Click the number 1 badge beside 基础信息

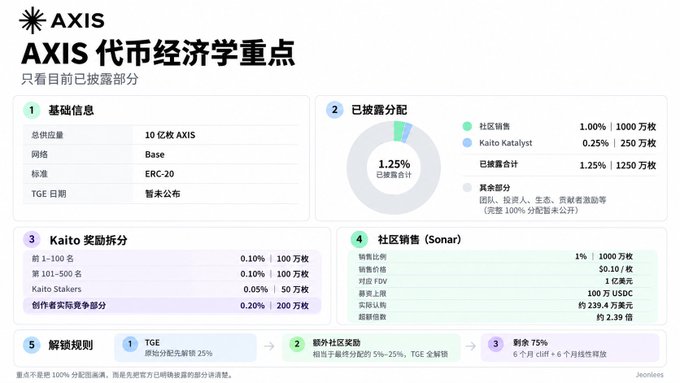(x=31, y=110)
